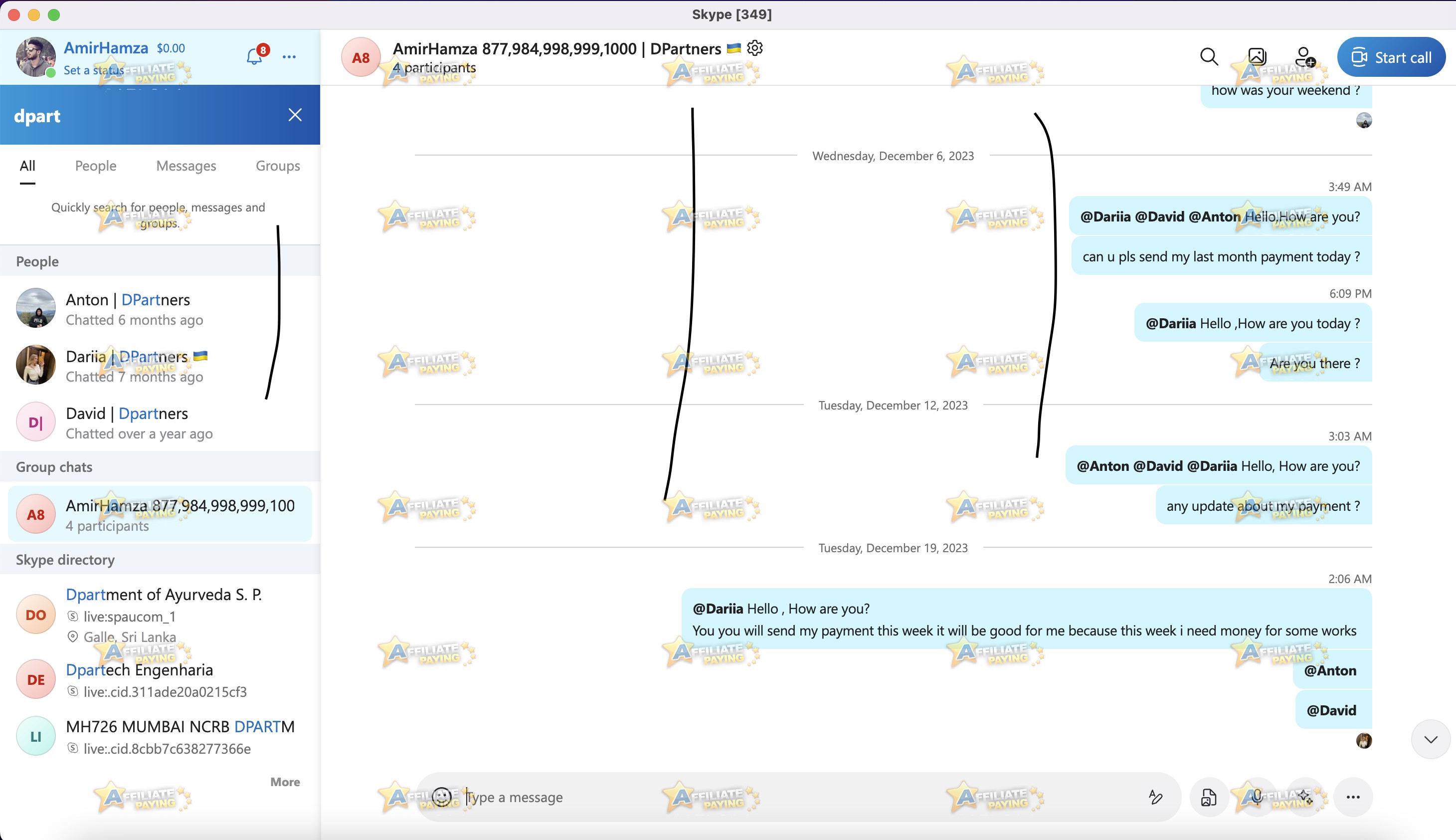This screenshot has width=1456, height=840.
Task: Click the dpart search field
Action: click(144, 115)
